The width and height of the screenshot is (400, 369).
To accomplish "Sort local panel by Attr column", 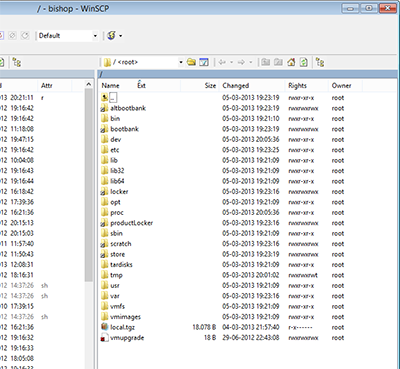I will pyautogui.click(x=47, y=85).
